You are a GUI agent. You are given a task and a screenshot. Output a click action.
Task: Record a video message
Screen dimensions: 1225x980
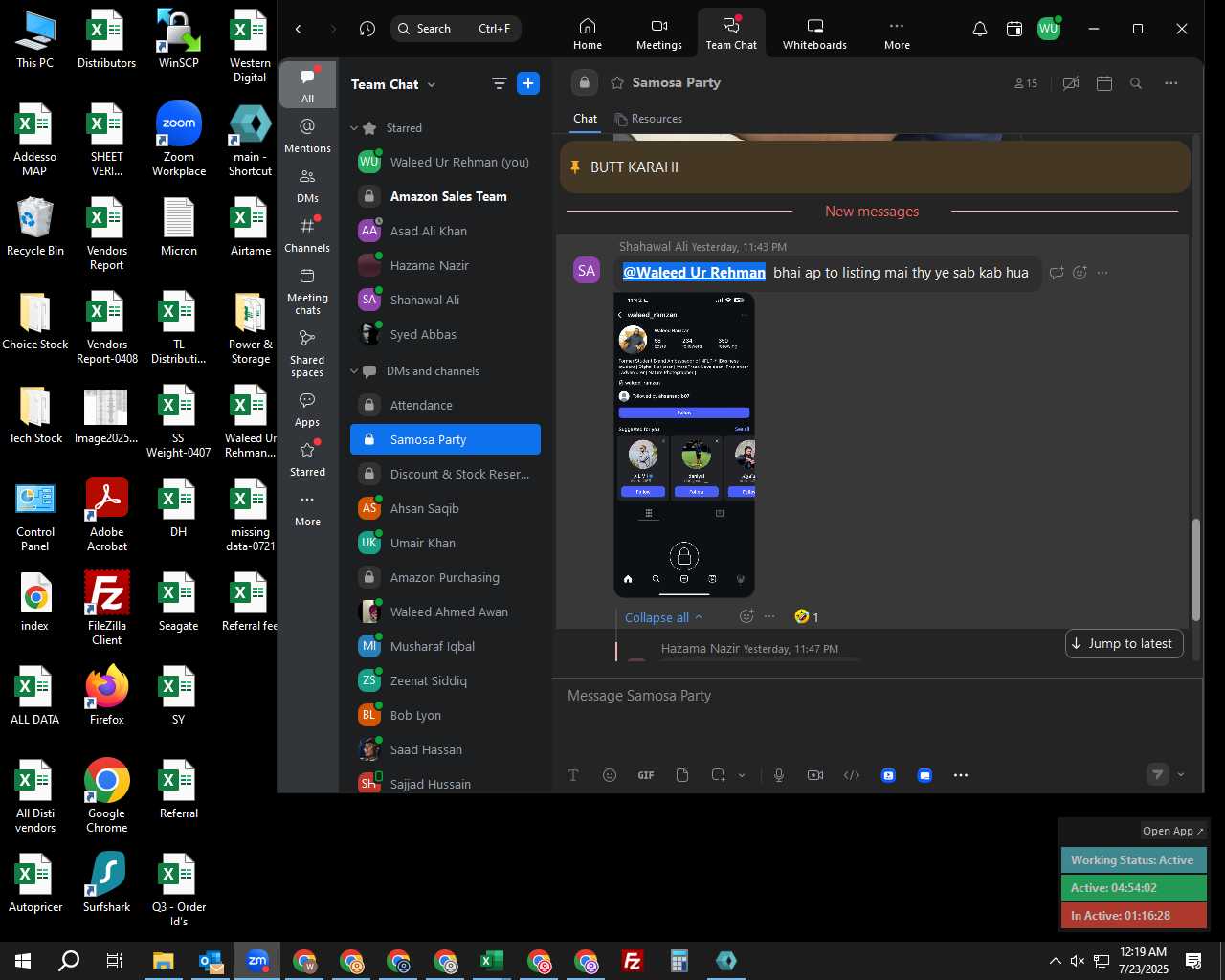(x=815, y=775)
